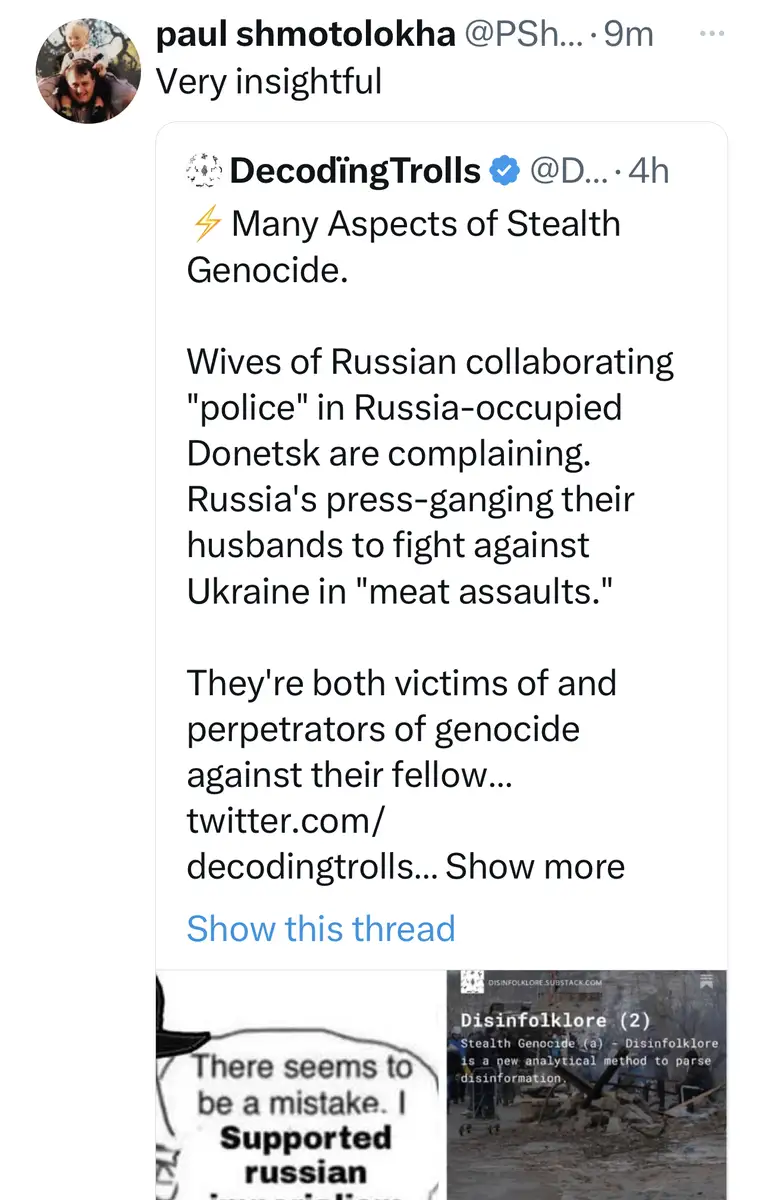764x1200 pixels.
Task: Expand quoted tweet with Show more
Action: coord(535,866)
